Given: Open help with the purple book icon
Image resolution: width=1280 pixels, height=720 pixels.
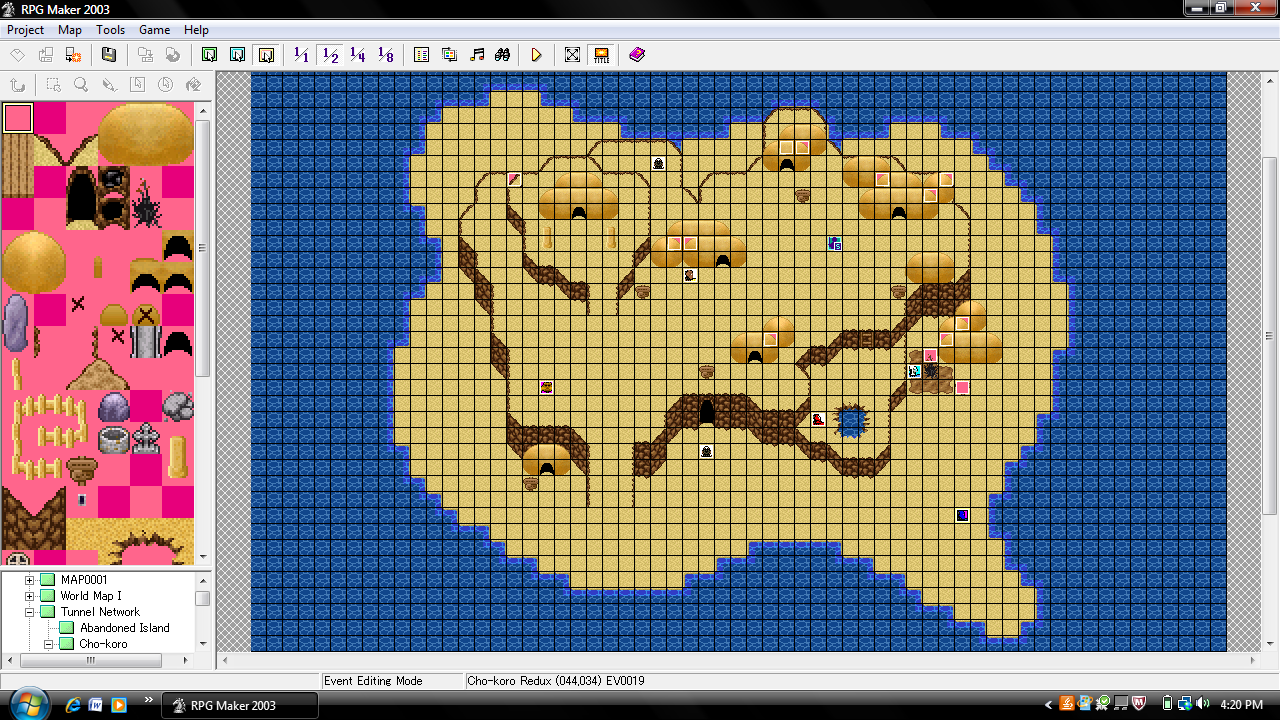Looking at the screenshot, I should (637, 55).
